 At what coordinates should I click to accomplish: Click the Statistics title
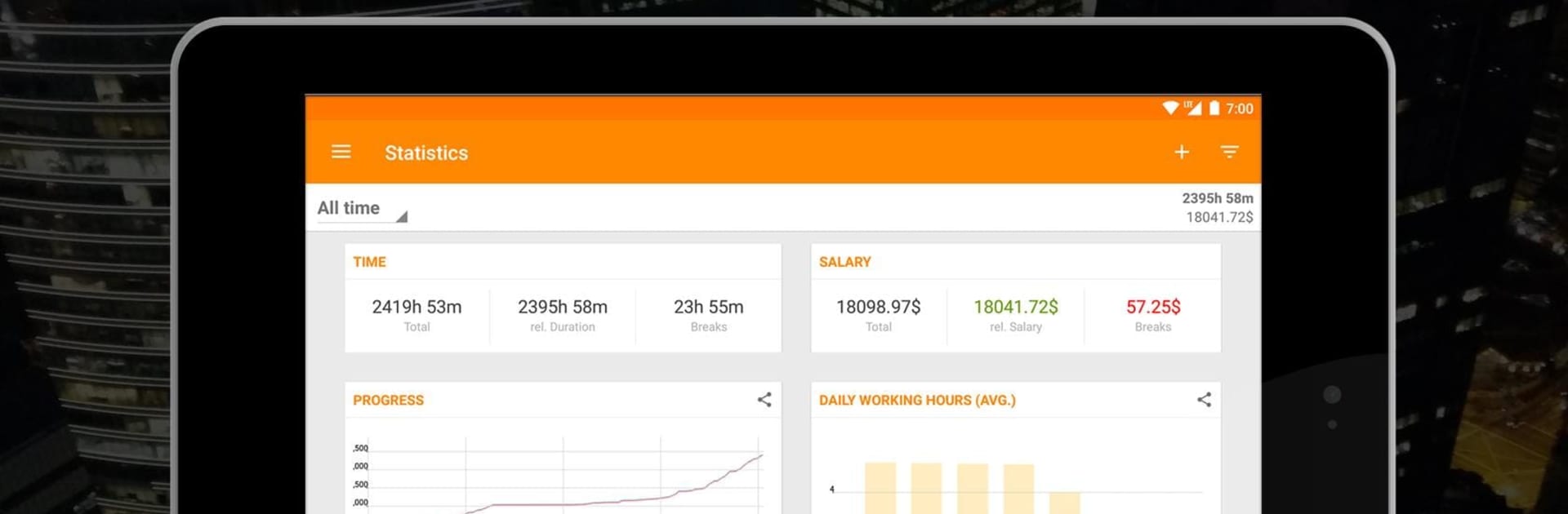coord(426,153)
